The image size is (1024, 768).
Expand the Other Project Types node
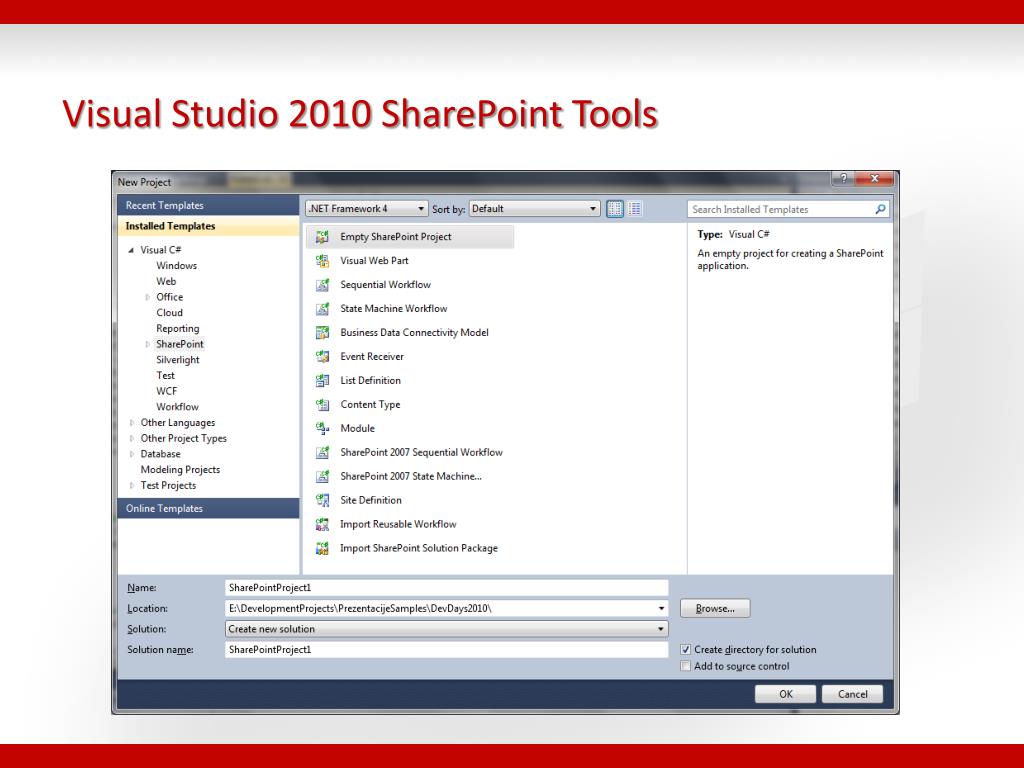tap(132, 438)
